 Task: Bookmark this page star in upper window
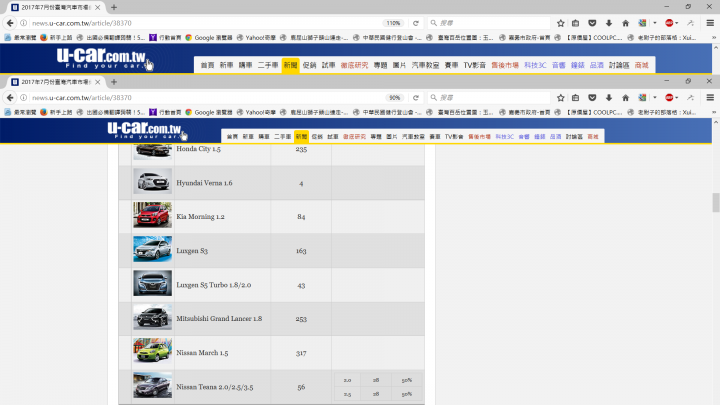pyautogui.click(x=561, y=23)
